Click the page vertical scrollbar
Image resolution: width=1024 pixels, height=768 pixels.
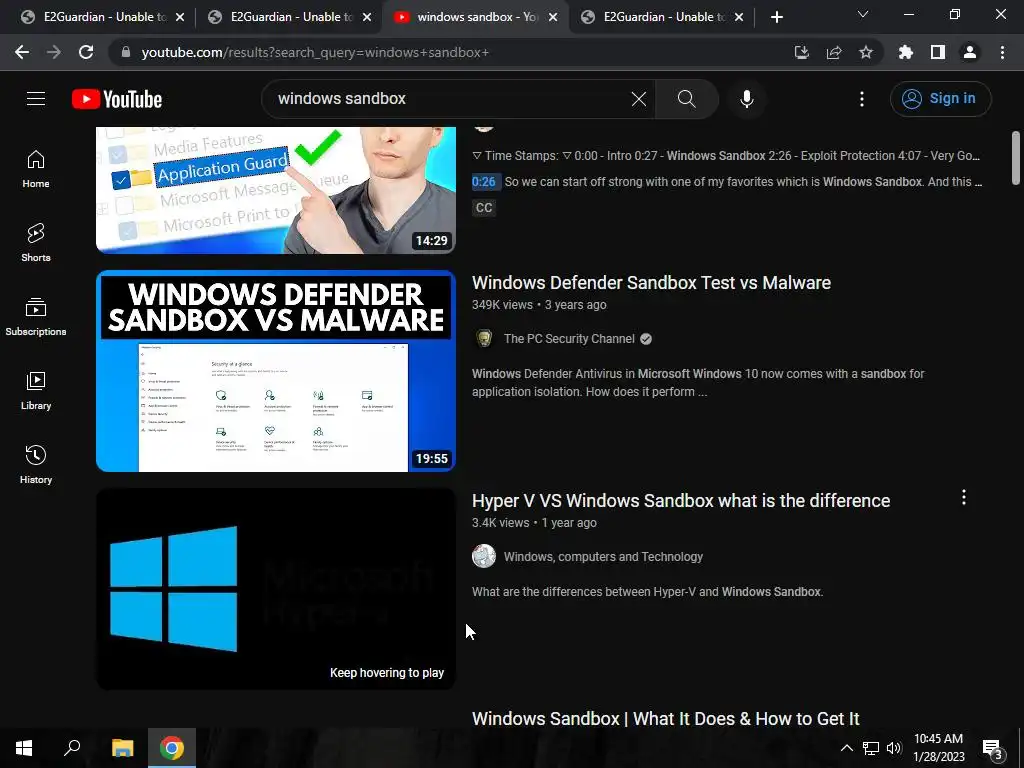click(x=1016, y=158)
